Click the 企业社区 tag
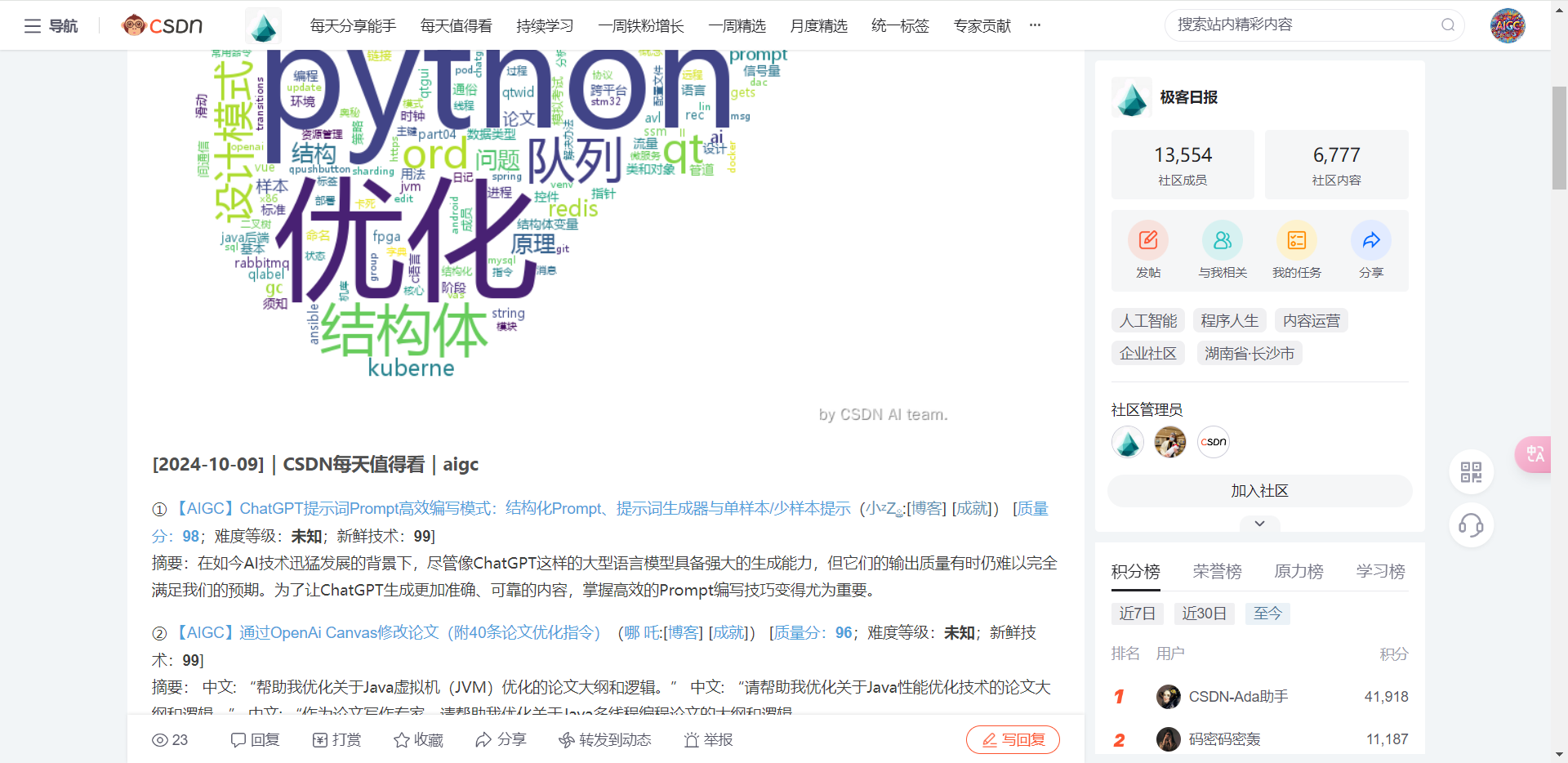 pyautogui.click(x=1148, y=354)
